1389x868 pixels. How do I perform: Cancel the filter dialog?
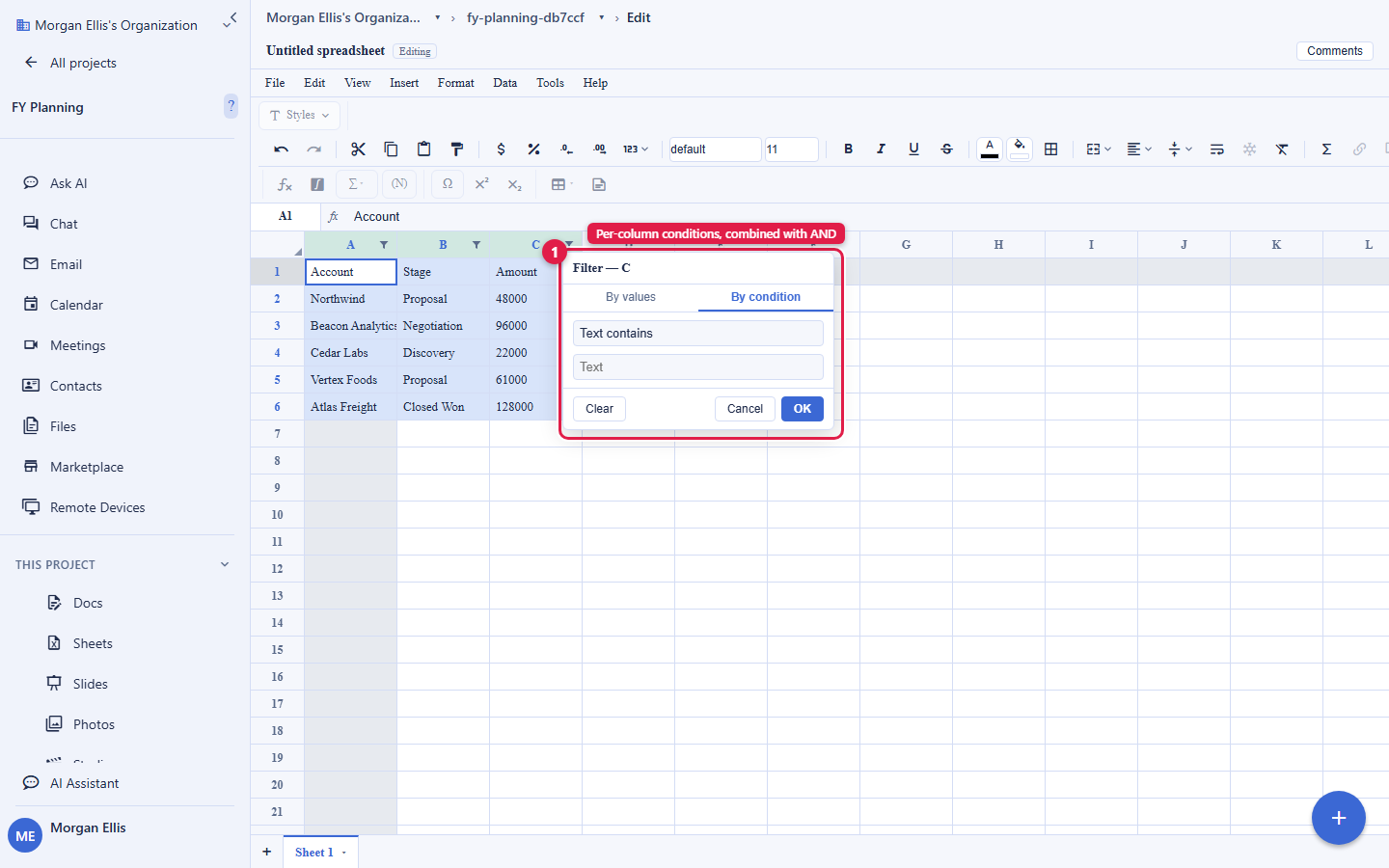745,409
